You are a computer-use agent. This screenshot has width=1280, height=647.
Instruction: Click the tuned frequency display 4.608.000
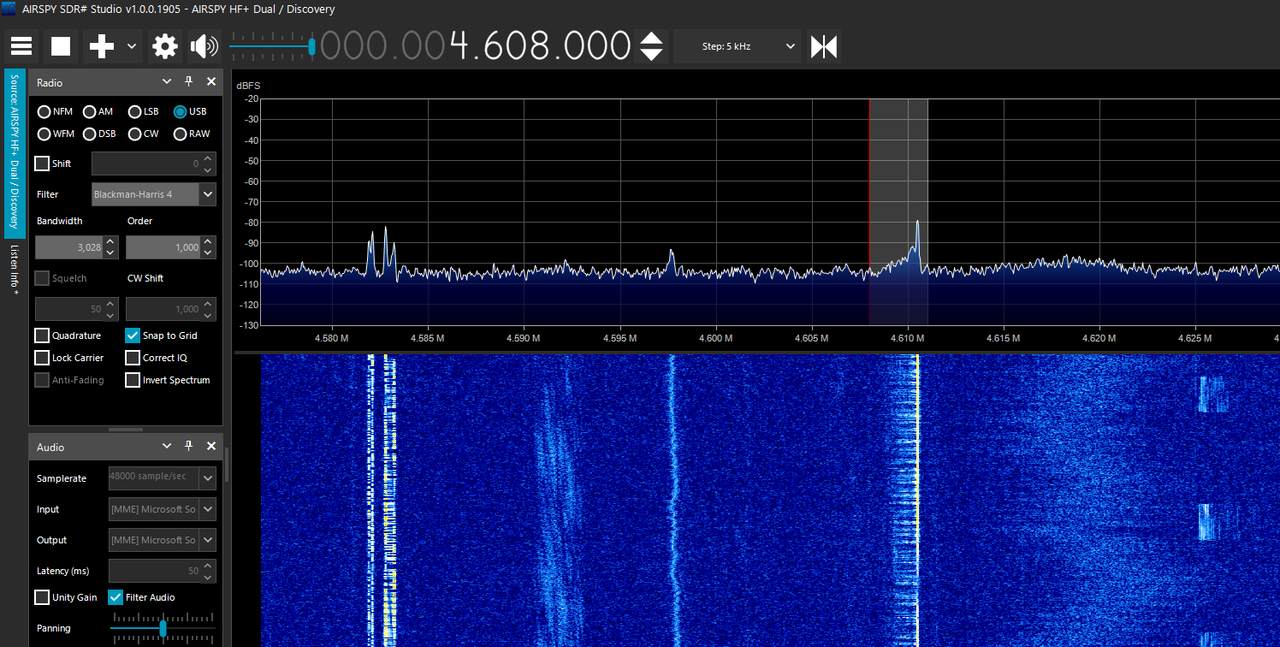point(540,46)
